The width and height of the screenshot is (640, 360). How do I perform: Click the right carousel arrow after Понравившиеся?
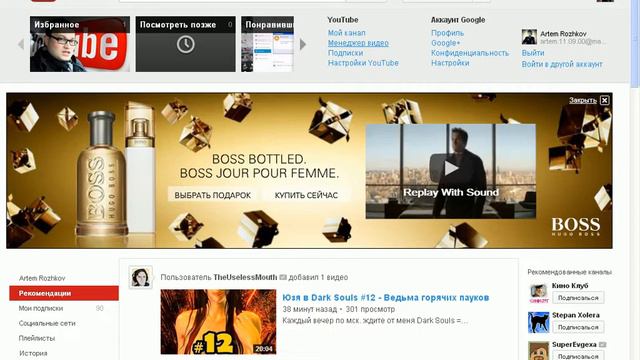[x=303, y=44]
